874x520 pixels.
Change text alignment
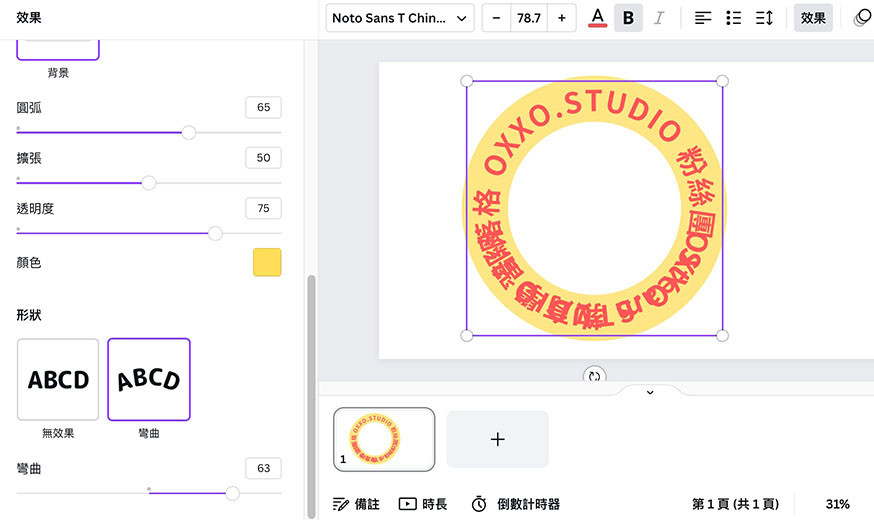pos(703,18)
